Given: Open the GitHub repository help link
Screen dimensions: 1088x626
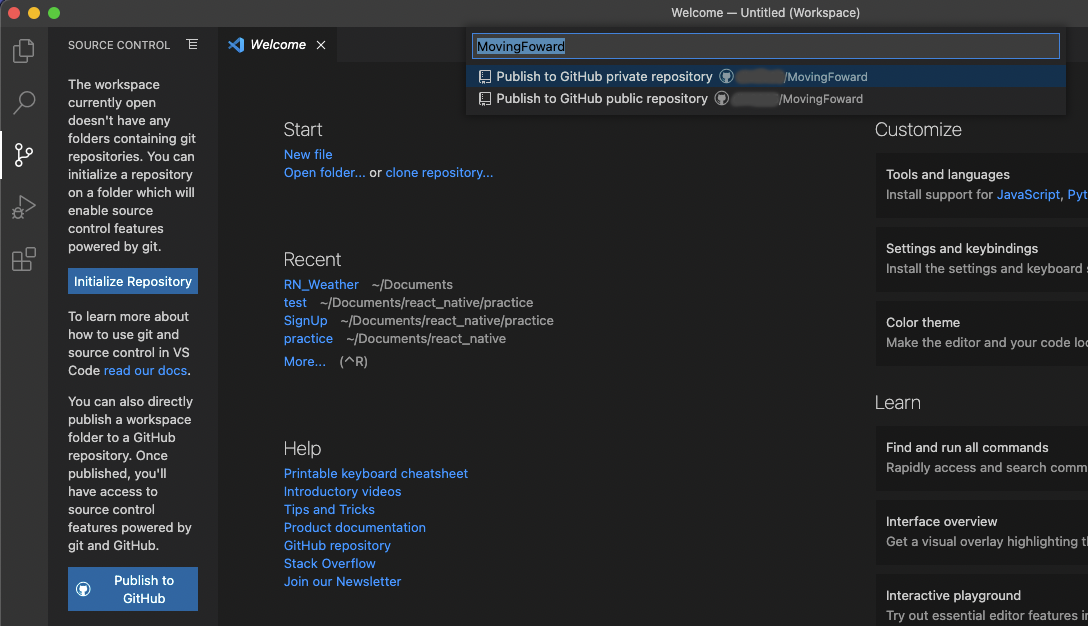Looking at the screenshot, I should [337, 545].
